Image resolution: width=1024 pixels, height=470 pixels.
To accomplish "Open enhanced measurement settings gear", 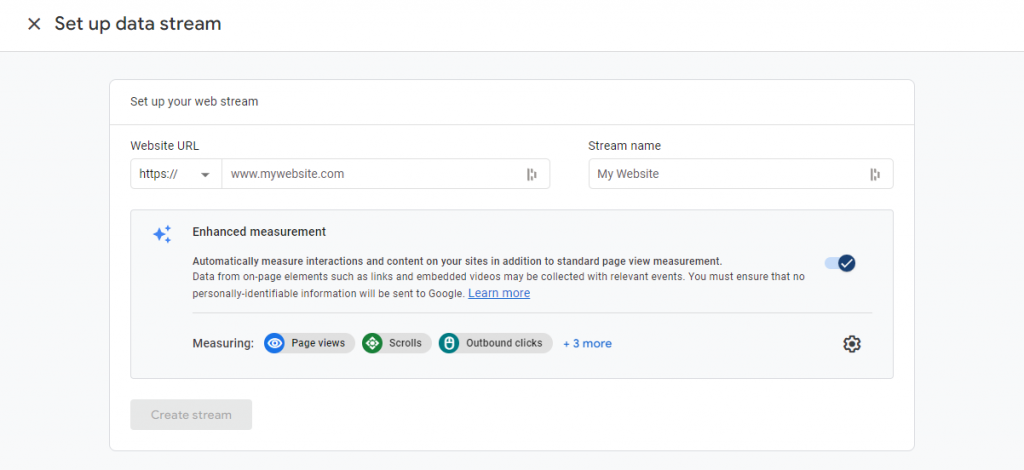I will click(852, 344).
